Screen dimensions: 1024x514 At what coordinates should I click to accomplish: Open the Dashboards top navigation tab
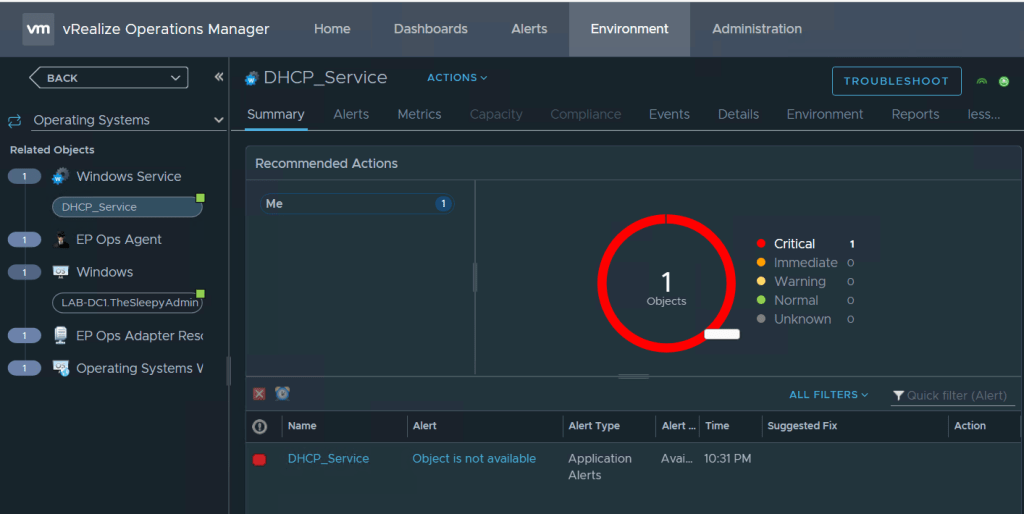click(x=430, y=29)
